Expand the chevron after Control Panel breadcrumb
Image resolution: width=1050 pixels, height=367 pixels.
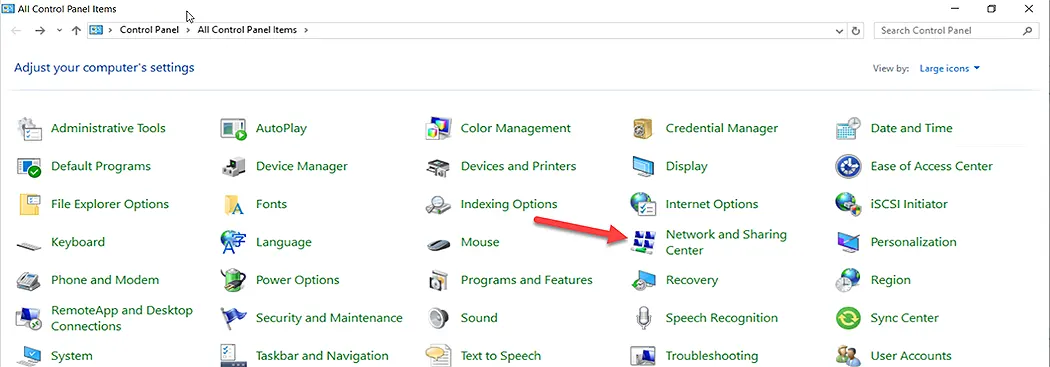point(189,30)
